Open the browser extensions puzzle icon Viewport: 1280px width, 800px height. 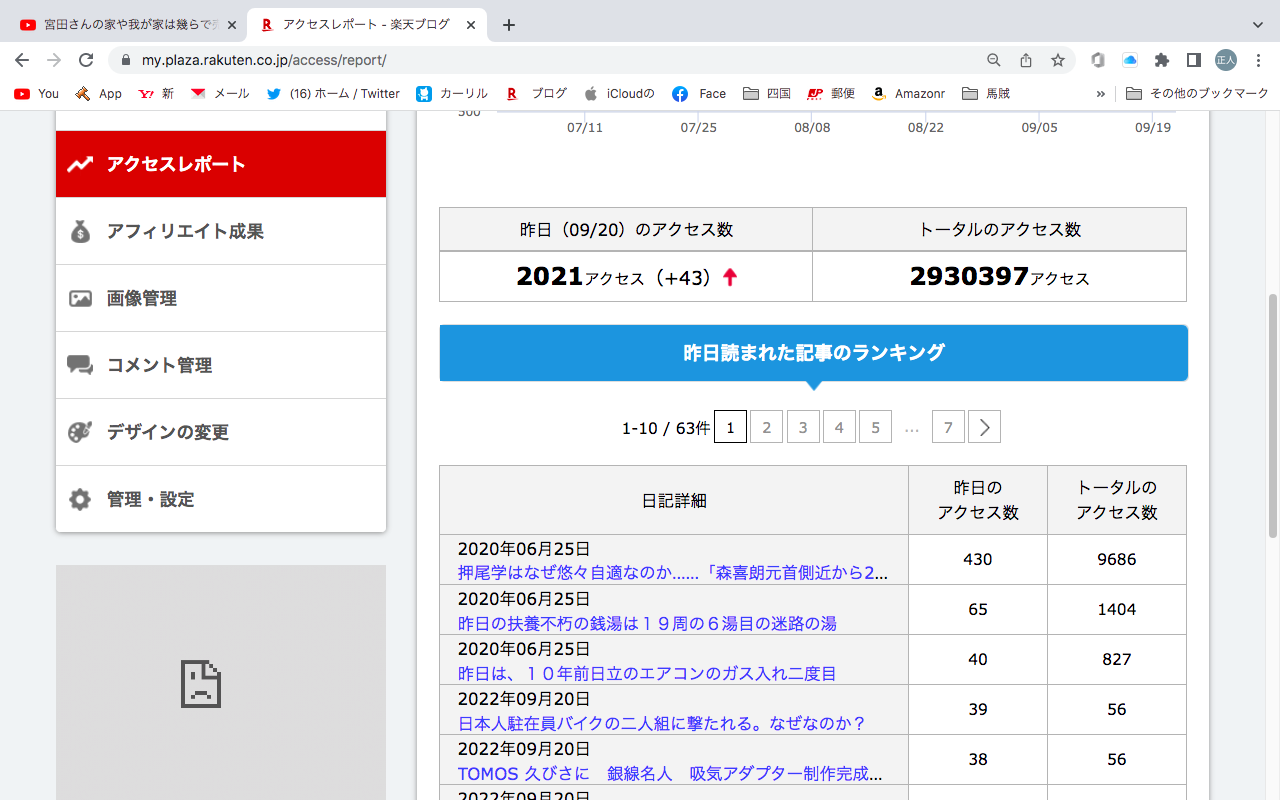click(1161, 60)
